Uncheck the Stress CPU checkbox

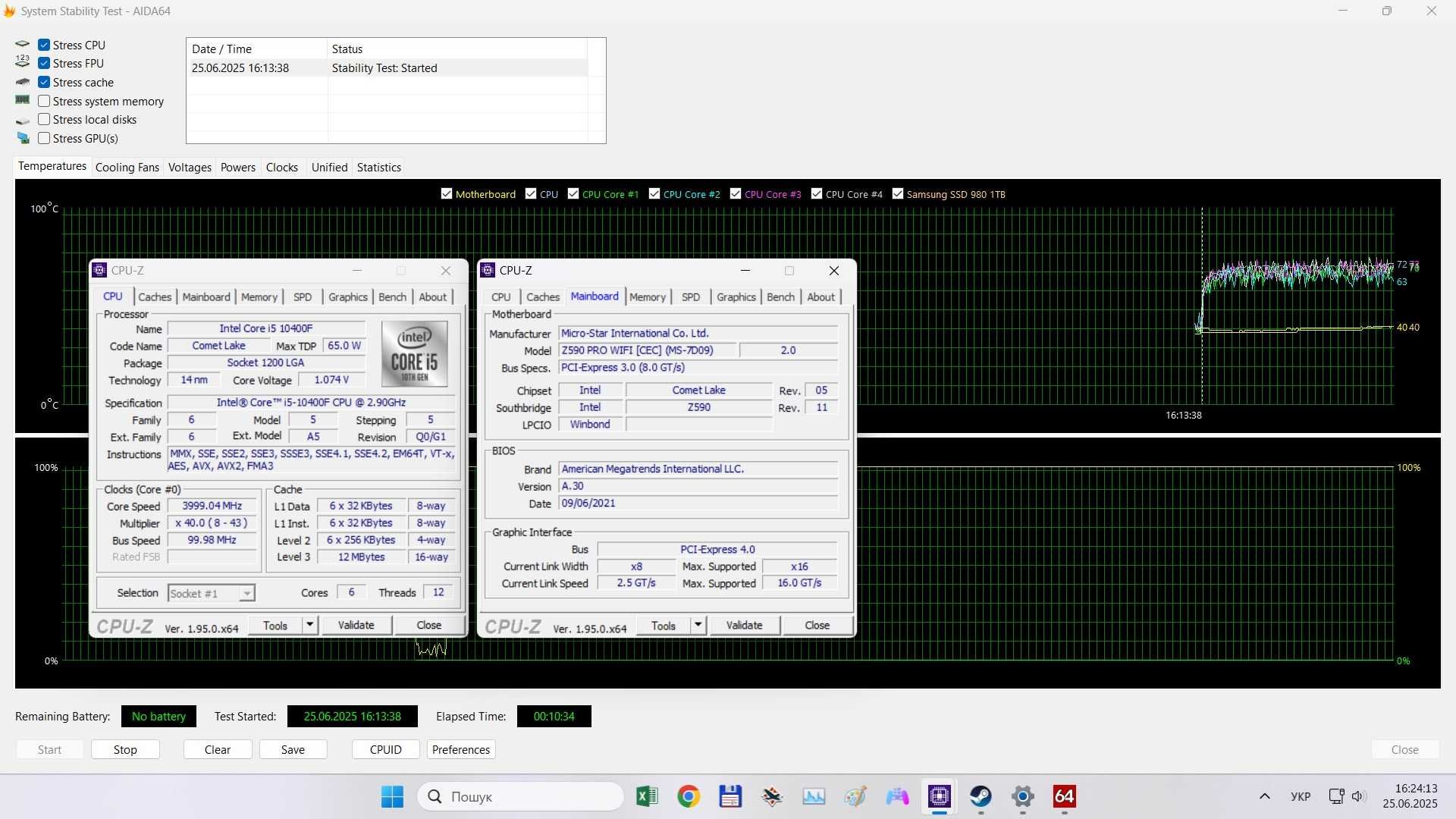point(44,45)
